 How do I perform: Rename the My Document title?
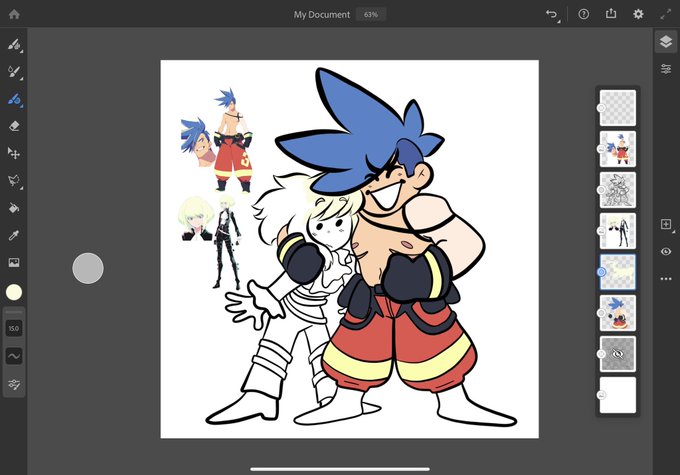pyautogui.click(x=322, y=14)
